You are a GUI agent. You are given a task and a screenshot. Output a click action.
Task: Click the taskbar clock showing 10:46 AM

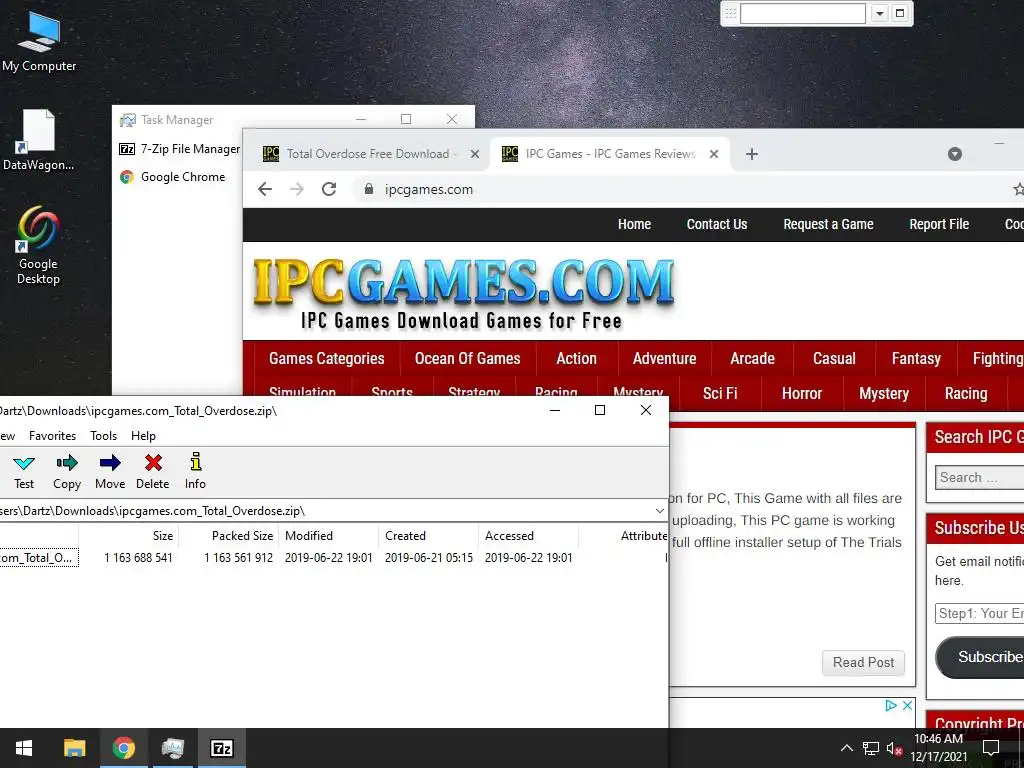click(x=938, y=748)
